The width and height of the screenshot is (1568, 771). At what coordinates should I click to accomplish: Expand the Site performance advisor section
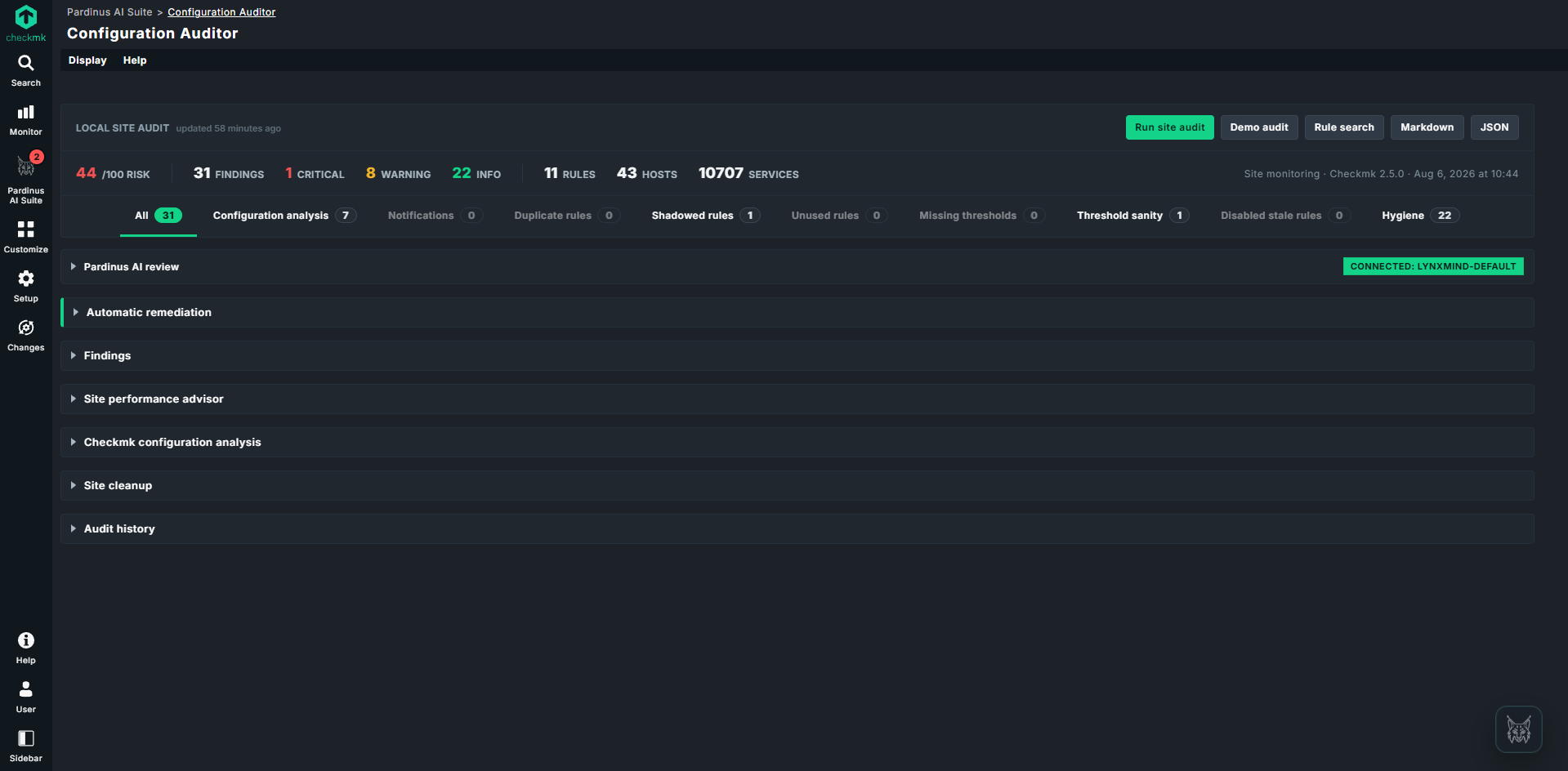point(153,399)
